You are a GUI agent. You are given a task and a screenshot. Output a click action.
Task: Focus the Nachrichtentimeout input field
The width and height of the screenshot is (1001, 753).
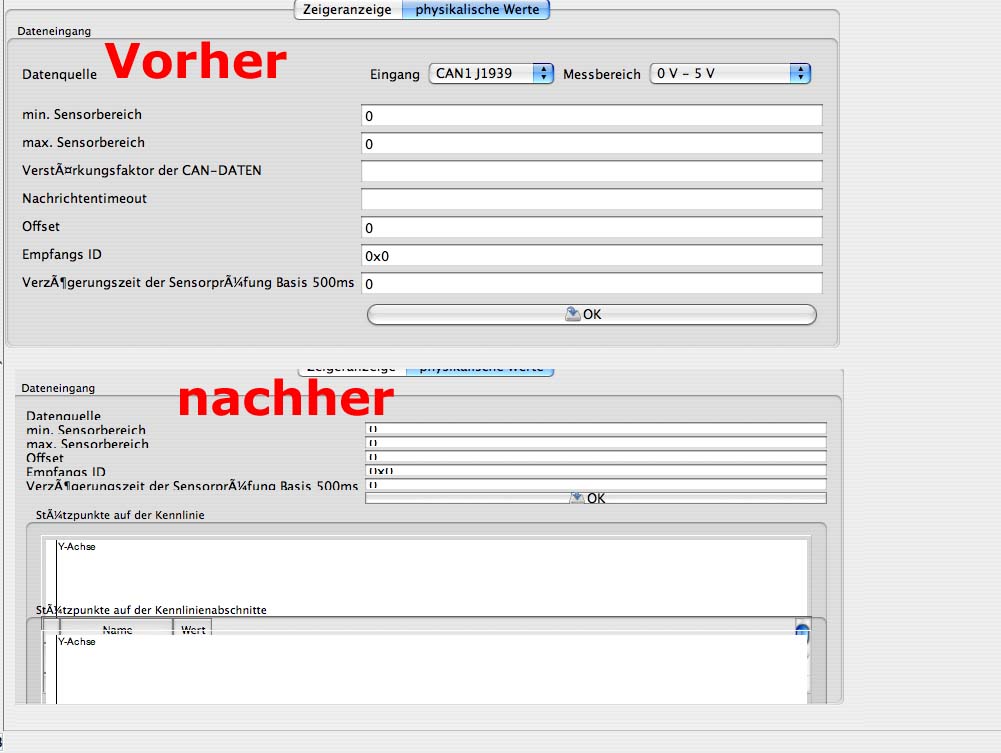tap(592, 199)
